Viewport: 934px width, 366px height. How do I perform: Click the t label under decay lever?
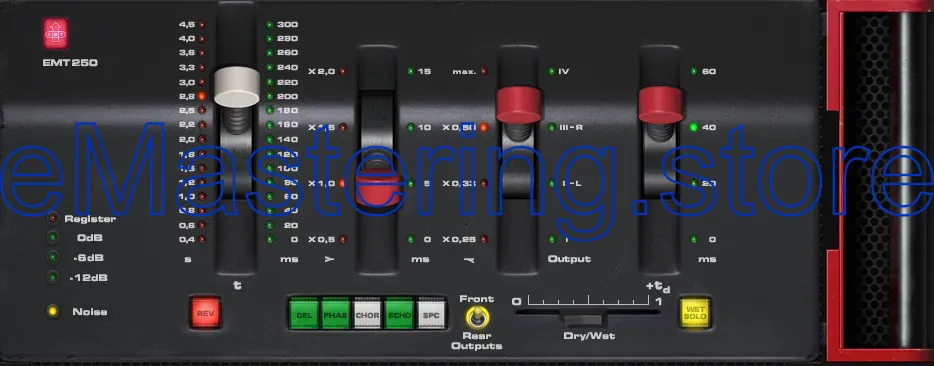(236, 285)
